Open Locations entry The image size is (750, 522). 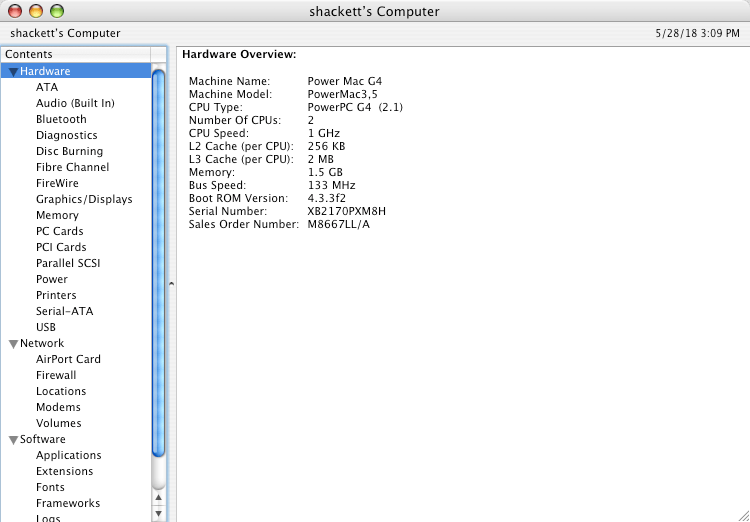[61, 391]
